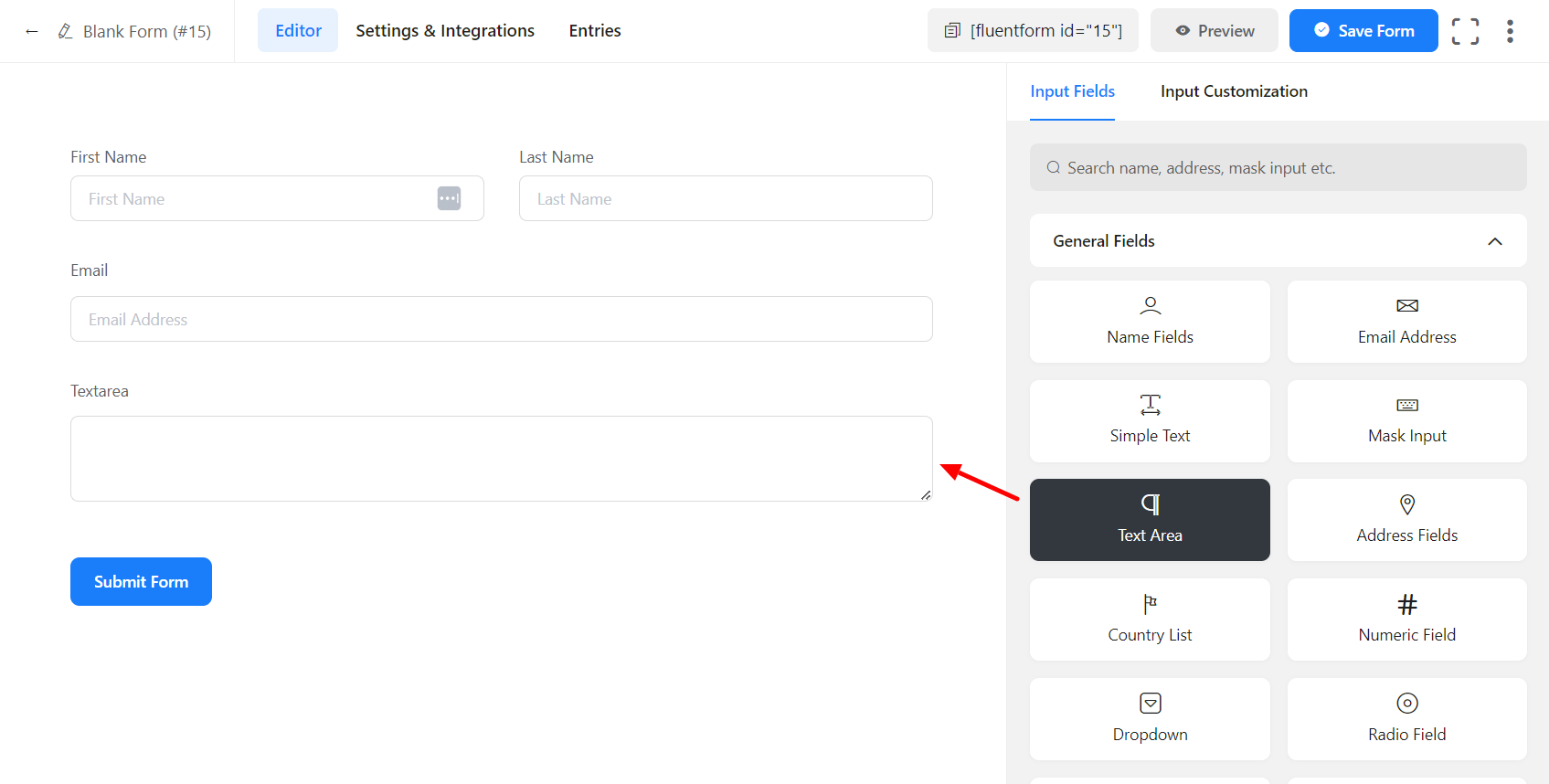This screenshot has width=1549, height=784.
Task: Collapse the General Fields section
Action: (x=1494, y=241)
